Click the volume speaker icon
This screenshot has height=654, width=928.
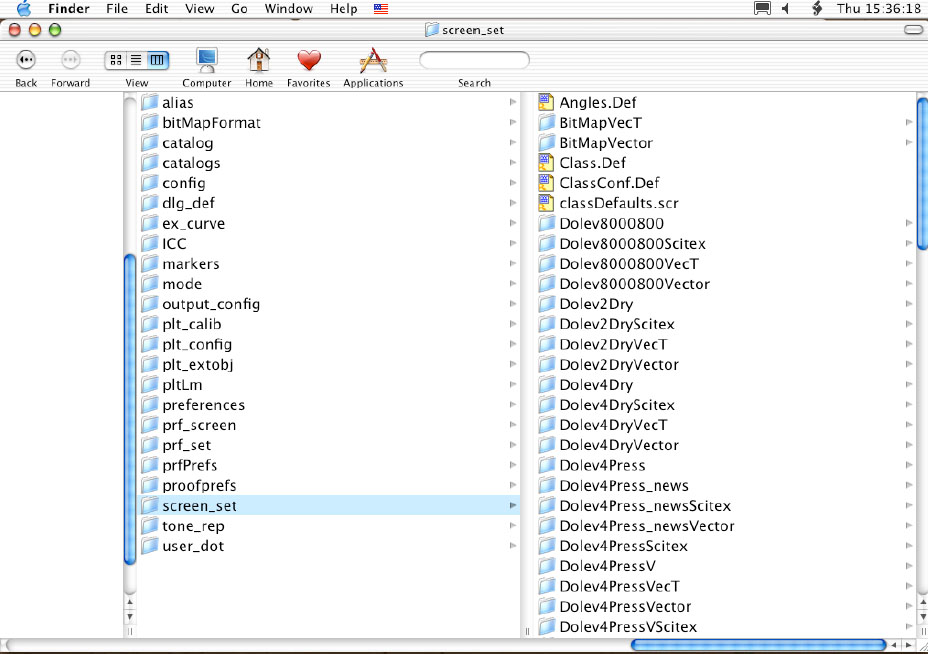(x=785, y=9)
